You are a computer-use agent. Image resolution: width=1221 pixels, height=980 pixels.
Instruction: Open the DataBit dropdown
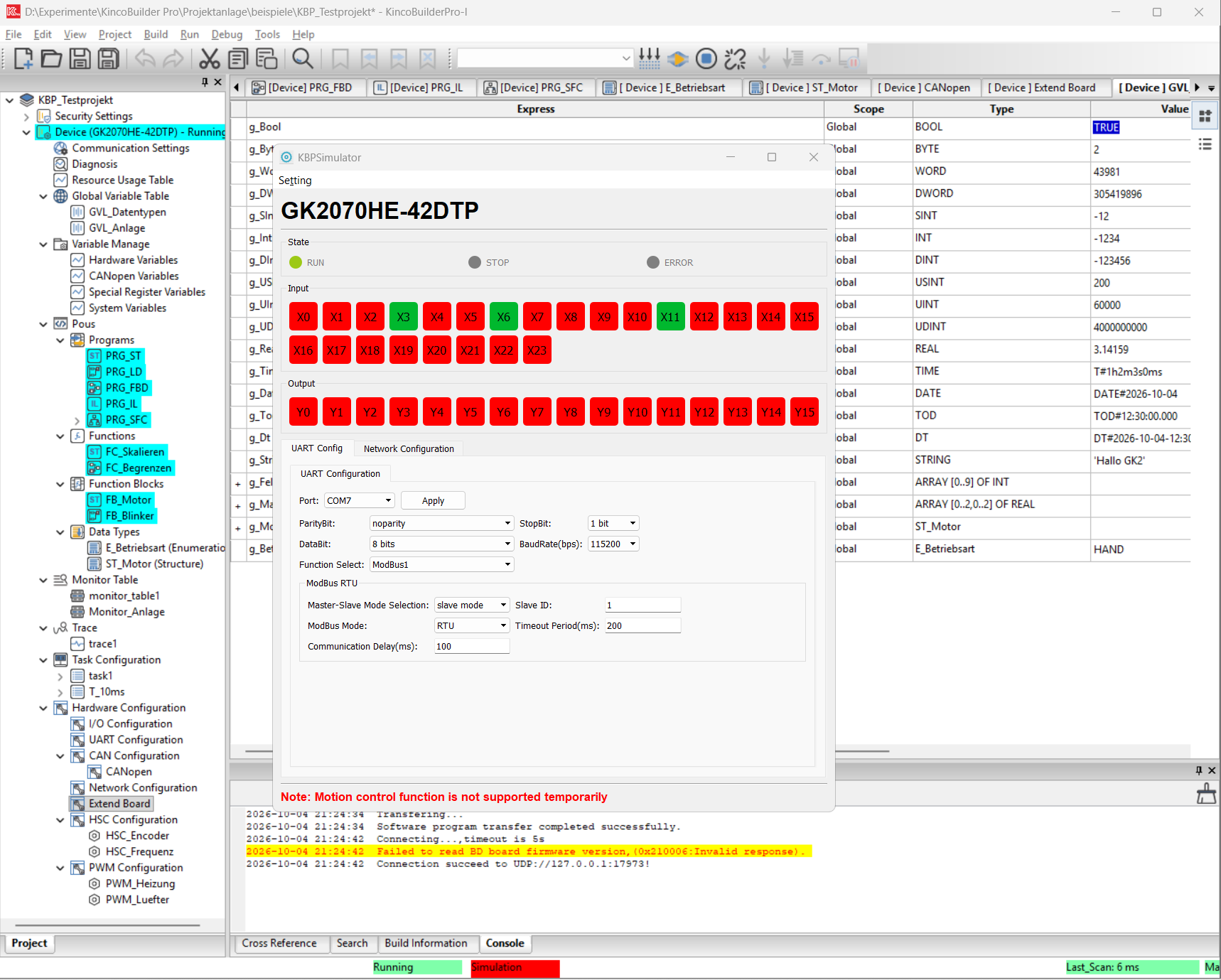442,544
